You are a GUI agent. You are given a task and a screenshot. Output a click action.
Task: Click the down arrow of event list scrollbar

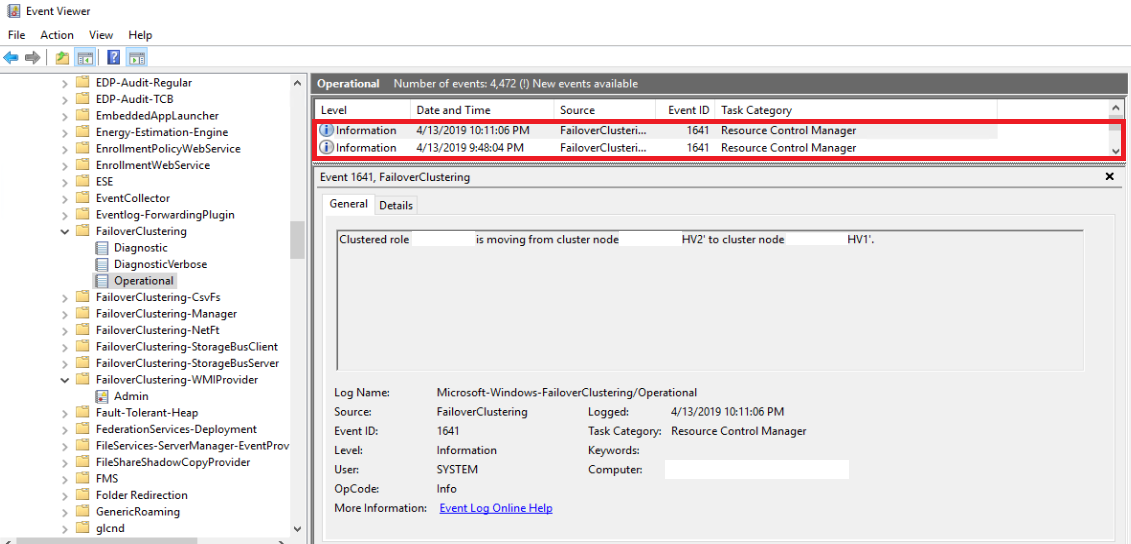pos(1116,150)
